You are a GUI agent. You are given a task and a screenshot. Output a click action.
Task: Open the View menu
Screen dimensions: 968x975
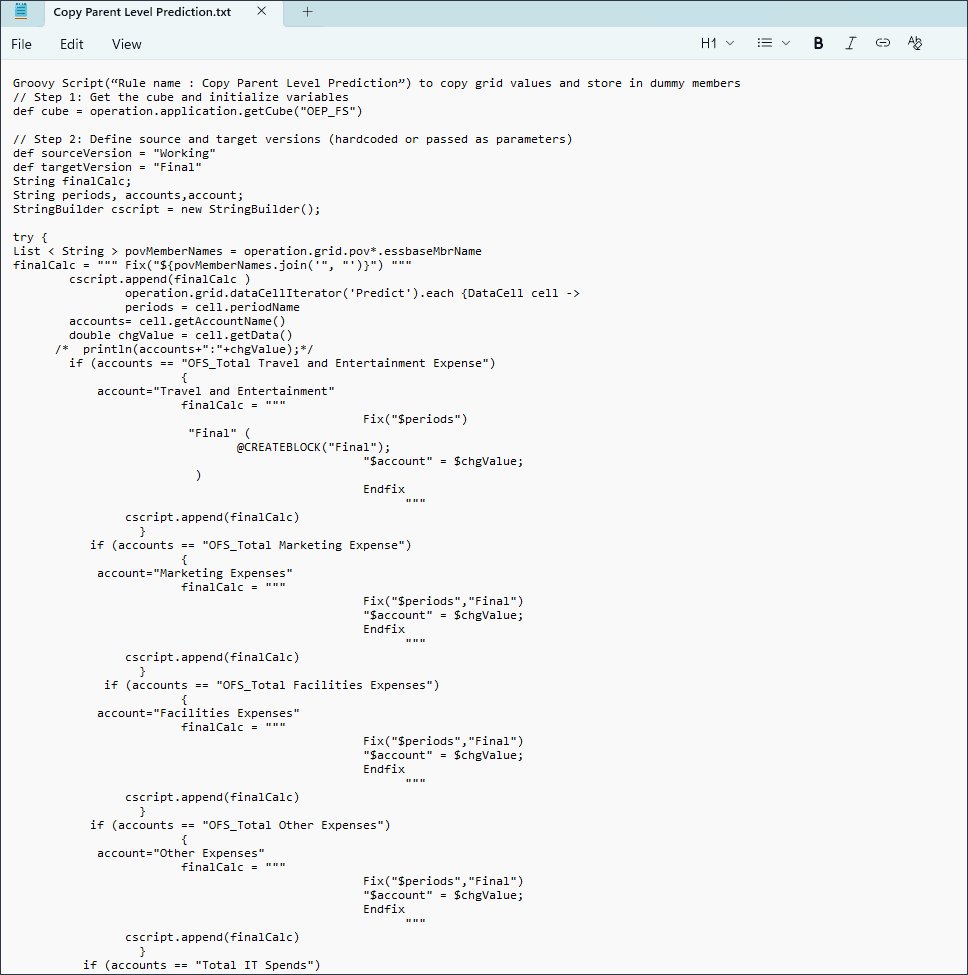click(x=126, y=44)
